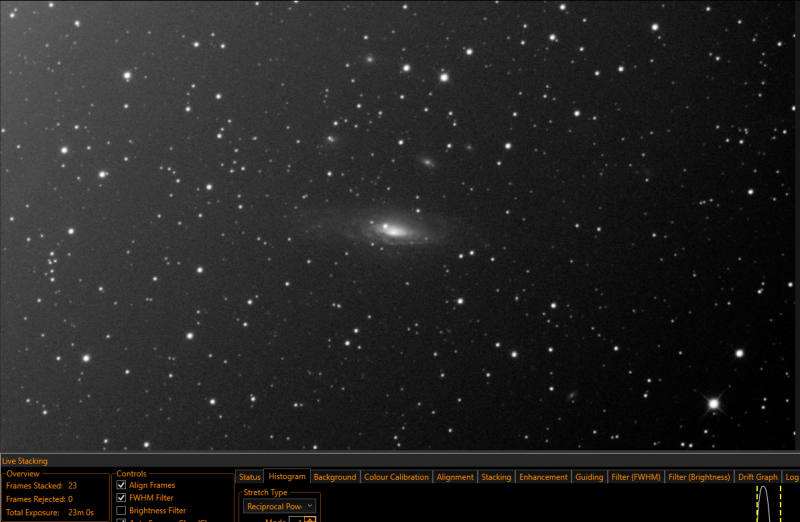Open the Stacking tab
The height and width of the screenshot is (522, 800).
pos(496,477)
